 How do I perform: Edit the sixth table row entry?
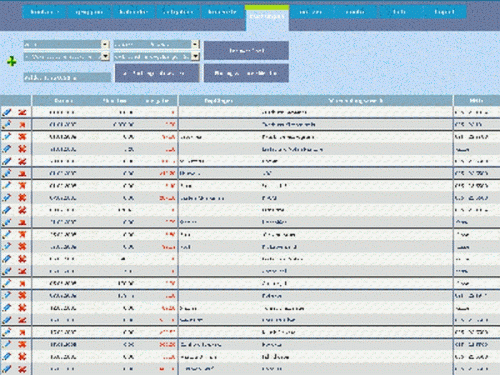pos(7,173)
